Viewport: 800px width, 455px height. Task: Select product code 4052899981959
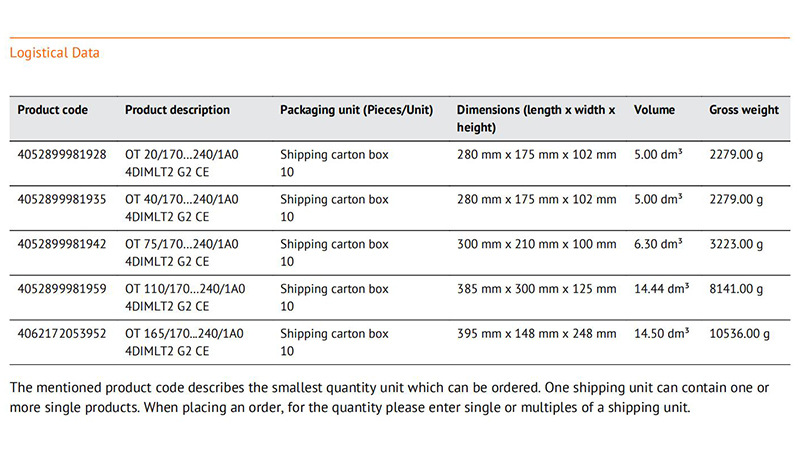tap(62, 289)
